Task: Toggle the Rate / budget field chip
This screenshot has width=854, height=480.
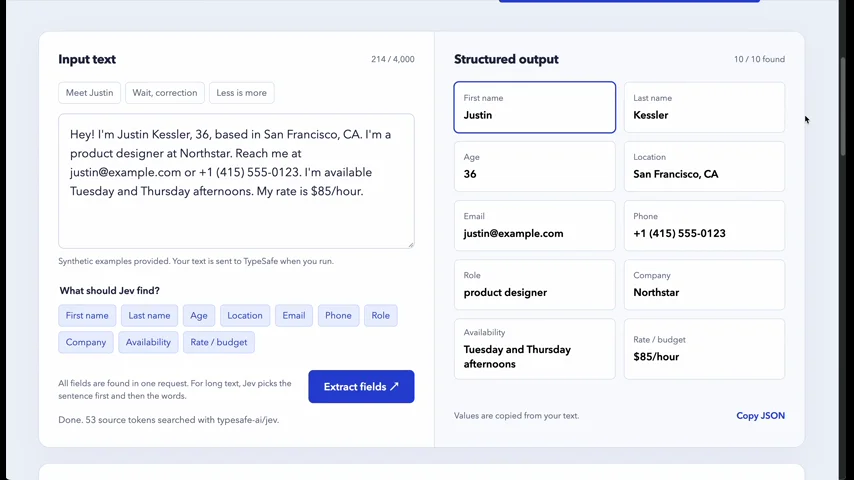Action: pos(218,342)
